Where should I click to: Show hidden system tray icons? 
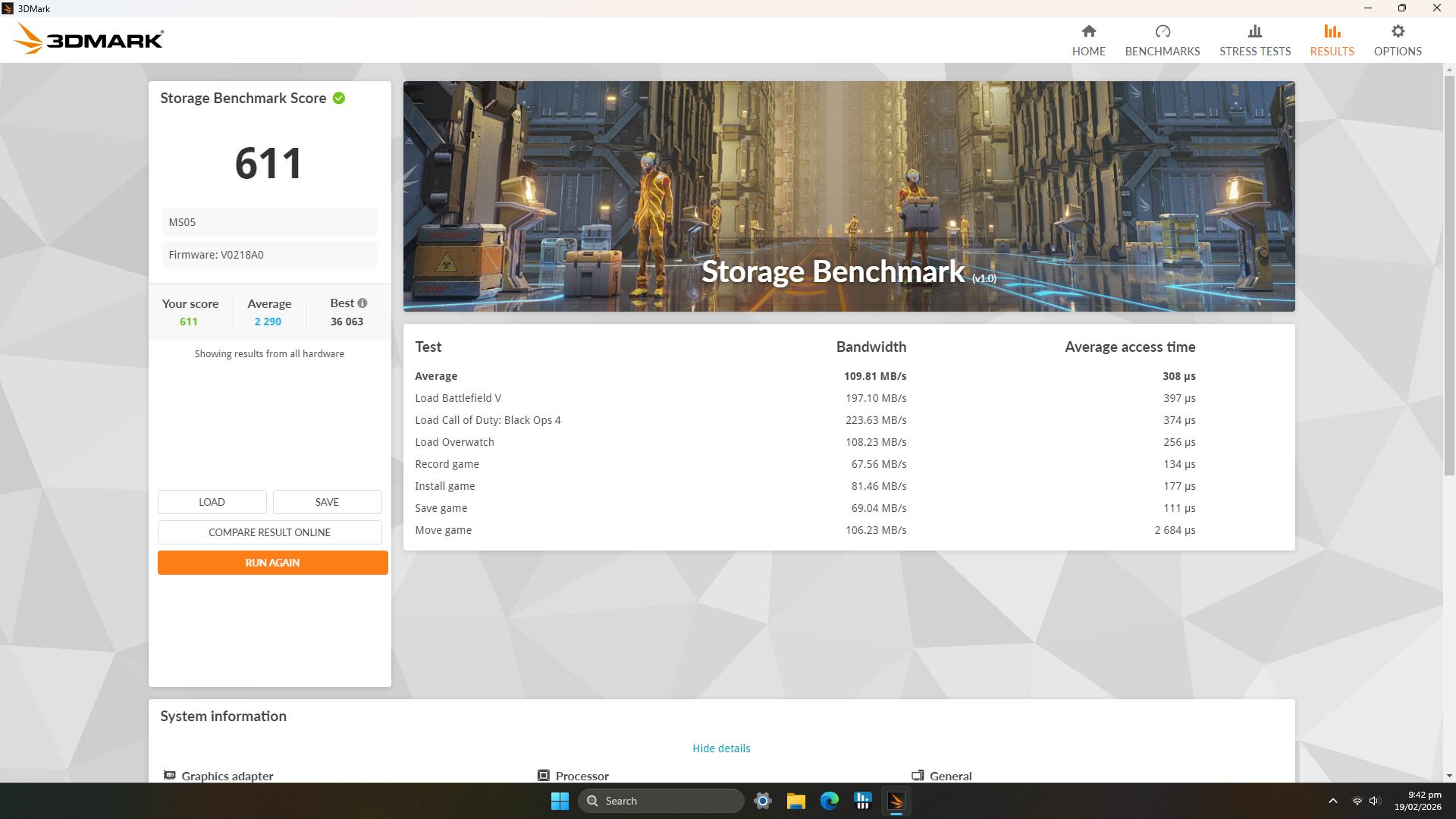(x=1333, y=801)
